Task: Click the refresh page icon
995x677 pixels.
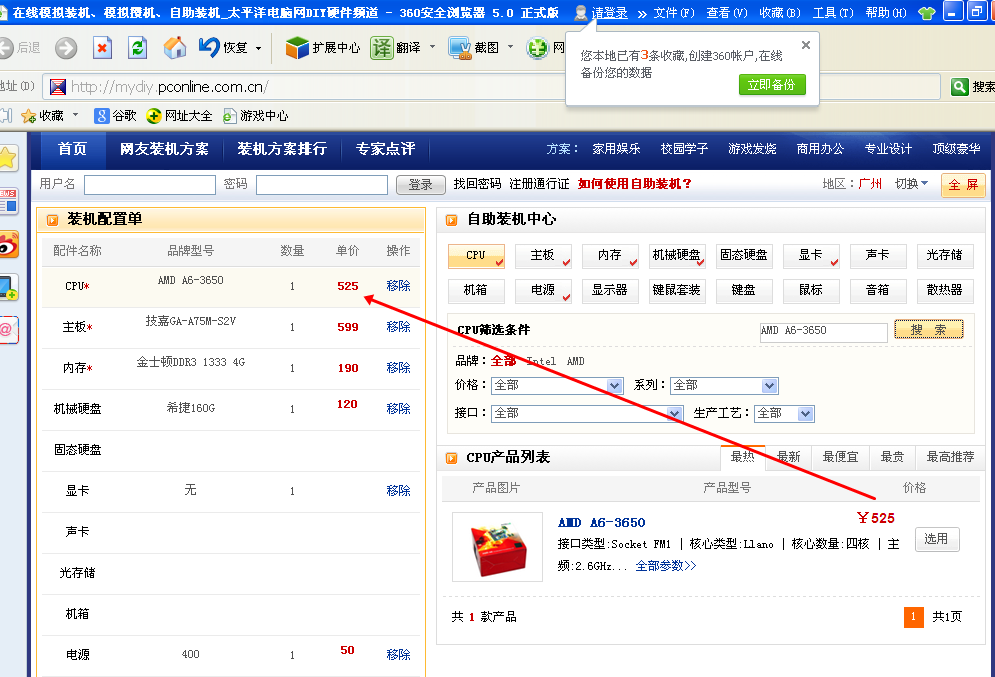Action: (x=138, y=48)
